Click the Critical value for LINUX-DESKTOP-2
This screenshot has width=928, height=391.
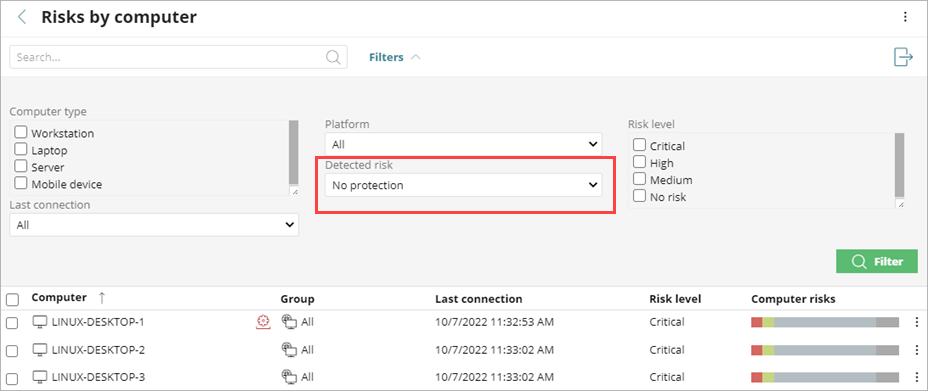click(x=667, y=350)
